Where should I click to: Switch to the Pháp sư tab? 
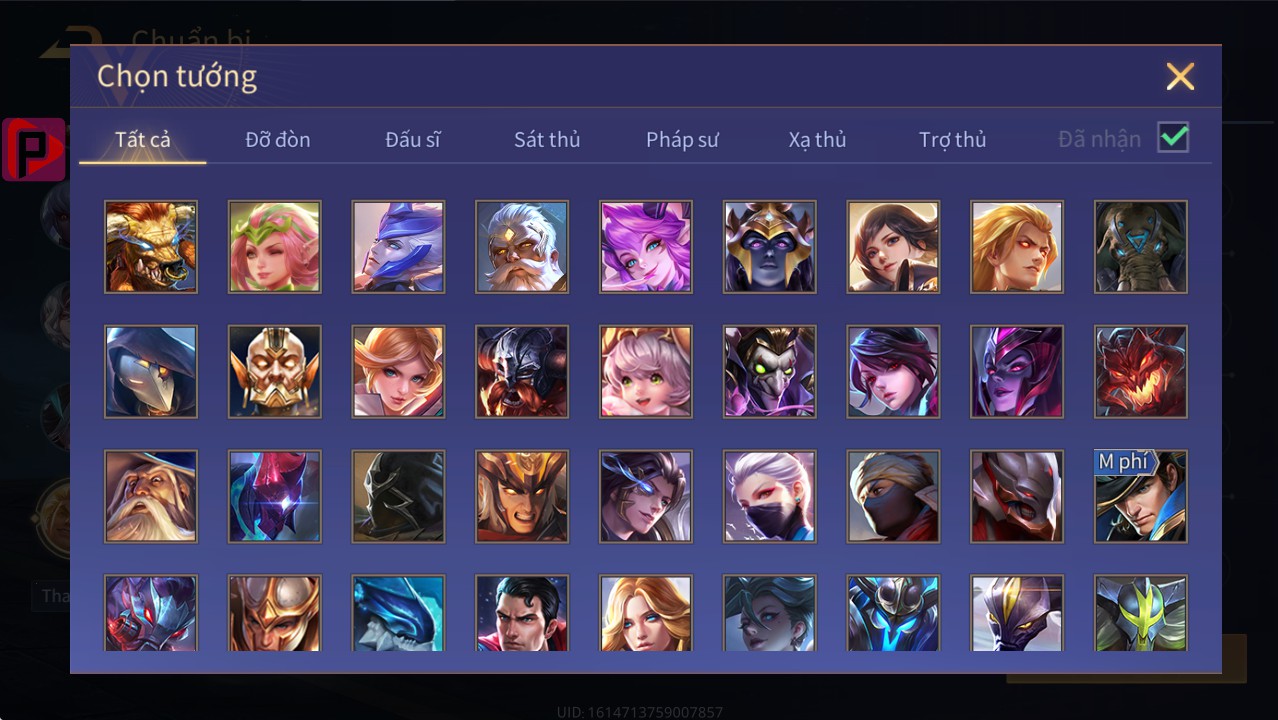682,140
